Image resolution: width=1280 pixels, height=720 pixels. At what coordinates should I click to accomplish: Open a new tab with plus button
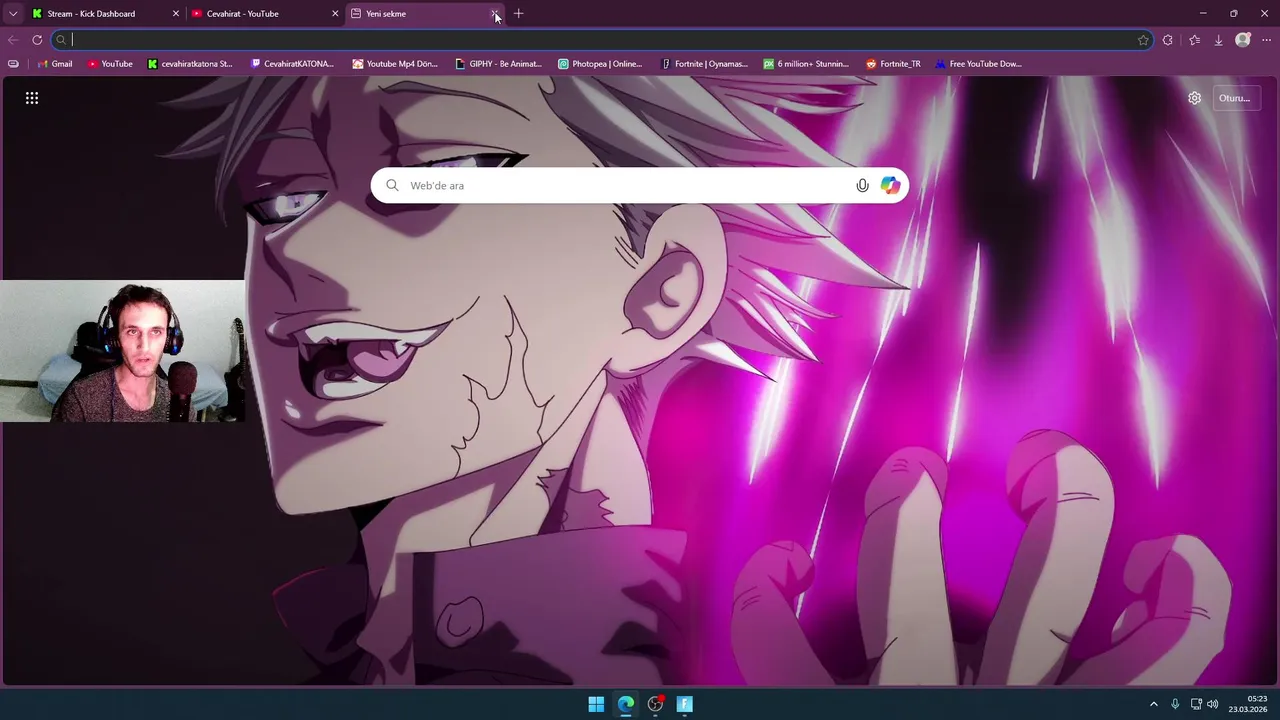tap(518, 14)
